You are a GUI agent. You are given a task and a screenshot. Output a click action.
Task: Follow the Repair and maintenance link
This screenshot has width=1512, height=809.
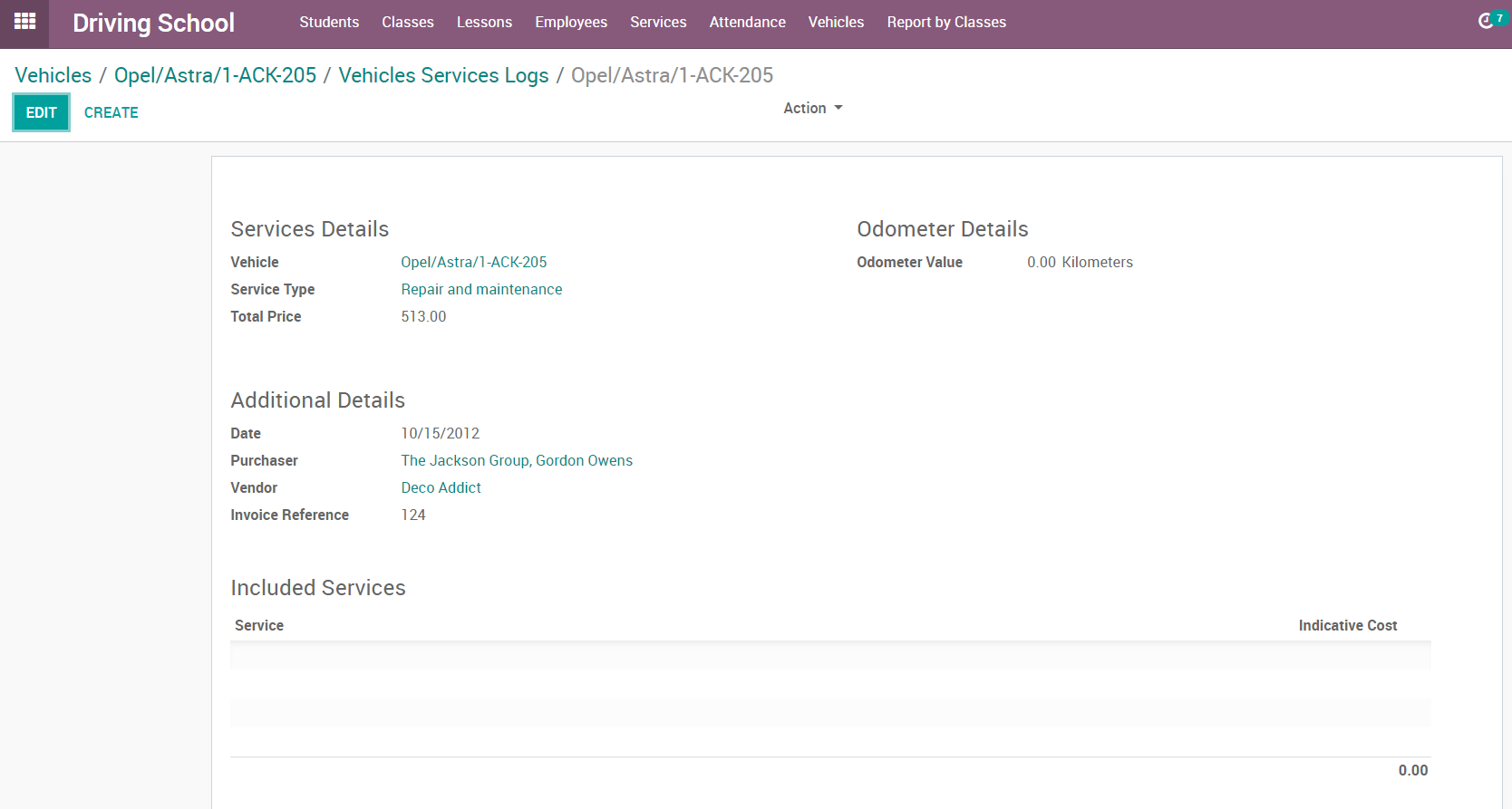[481, 289]
